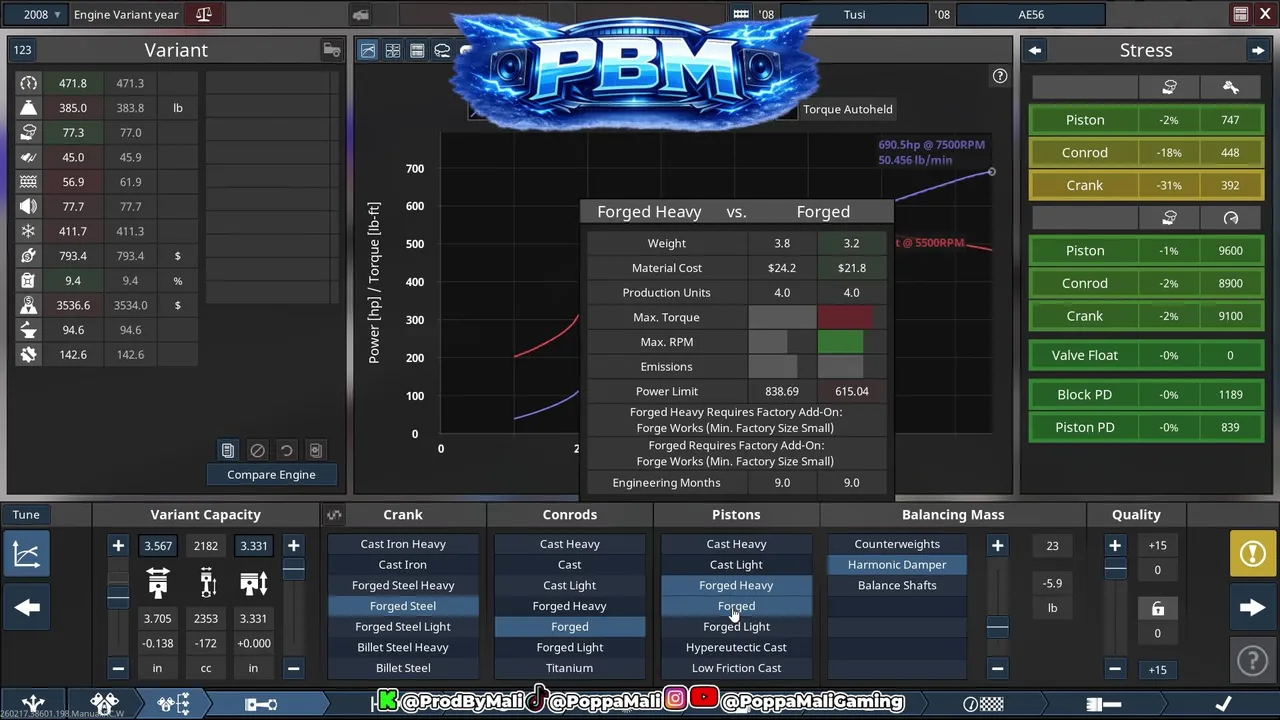Click the Block PD stress row
The height and width of the screenshot is (720, 1280).
click(x=1146, y=394)
